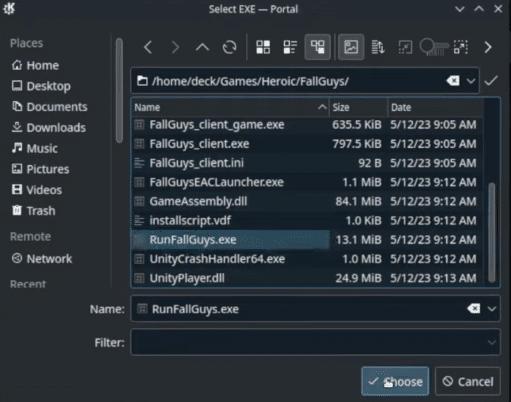Open the location path history dropdown
511x402 pixels.
[x=471, y=81]
